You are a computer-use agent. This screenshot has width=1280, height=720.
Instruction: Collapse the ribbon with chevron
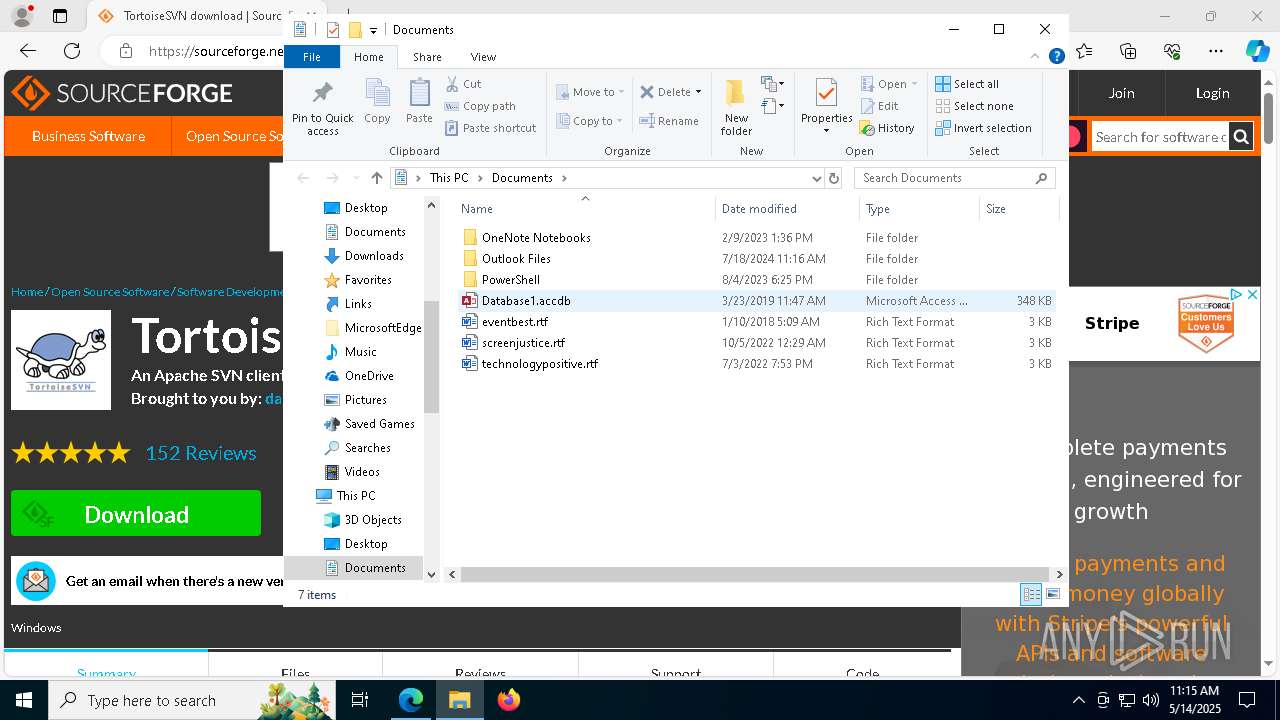(x=1035, y=57)
